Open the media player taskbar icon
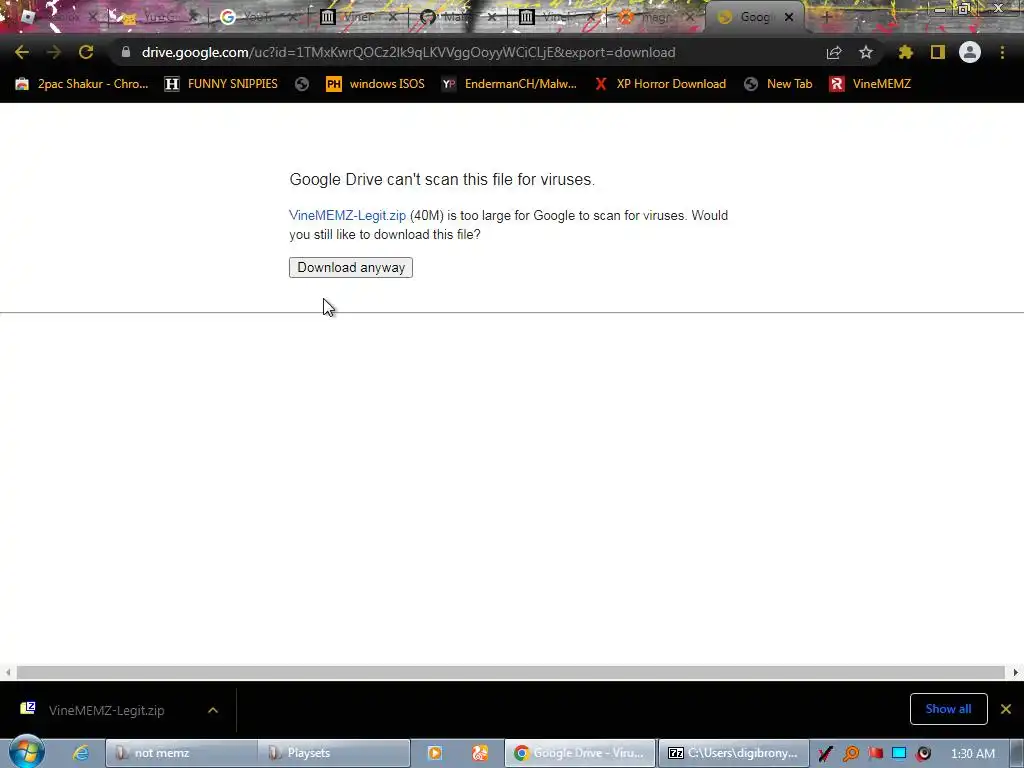Screen dimensions: 1024x768 [x=434, y=753]
